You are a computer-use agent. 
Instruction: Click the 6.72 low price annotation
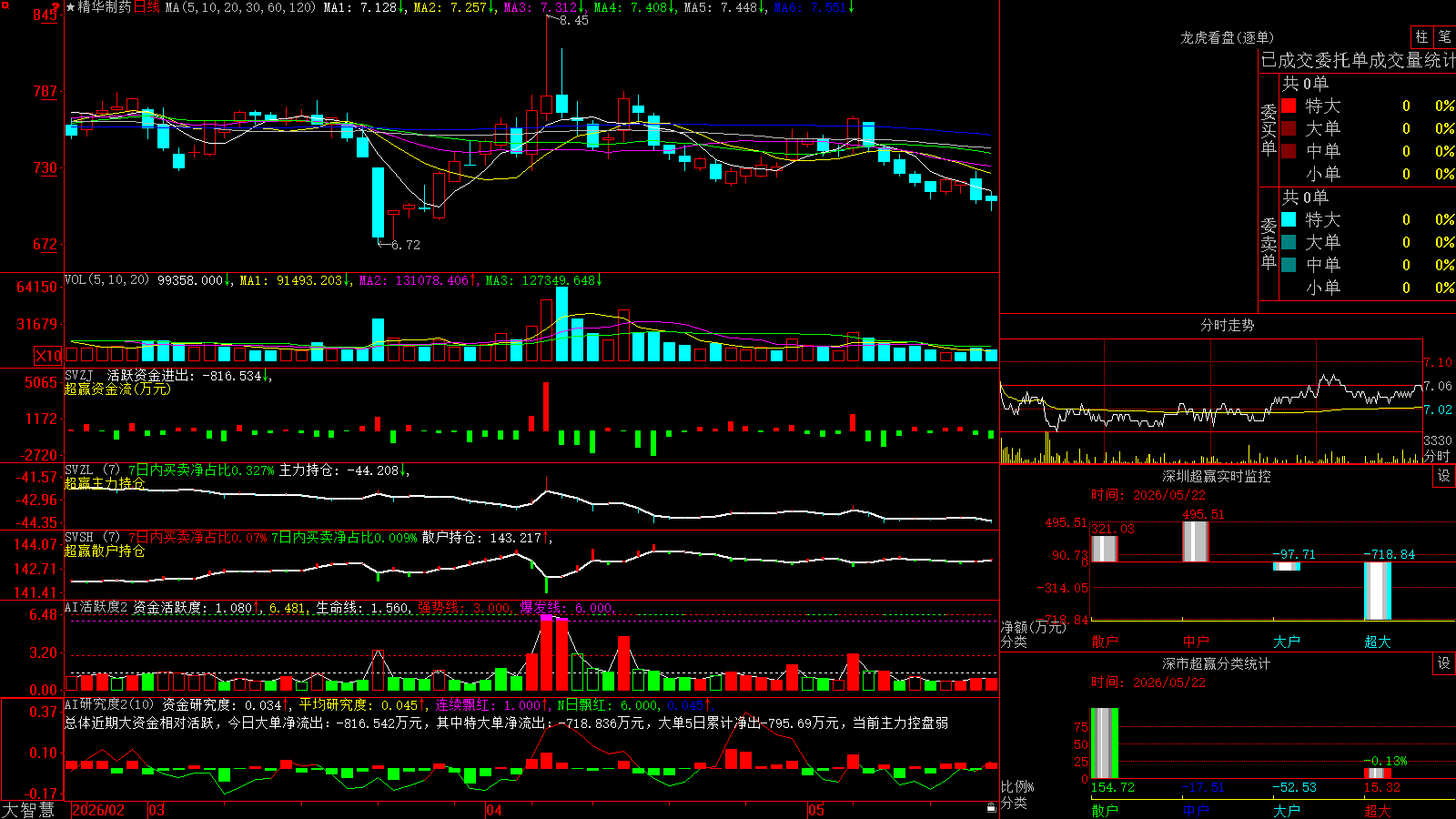coord(406,245)
